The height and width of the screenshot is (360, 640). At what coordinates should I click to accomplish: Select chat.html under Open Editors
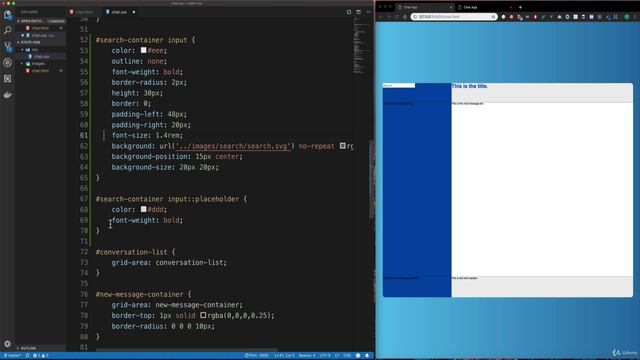tap(40, 28)
